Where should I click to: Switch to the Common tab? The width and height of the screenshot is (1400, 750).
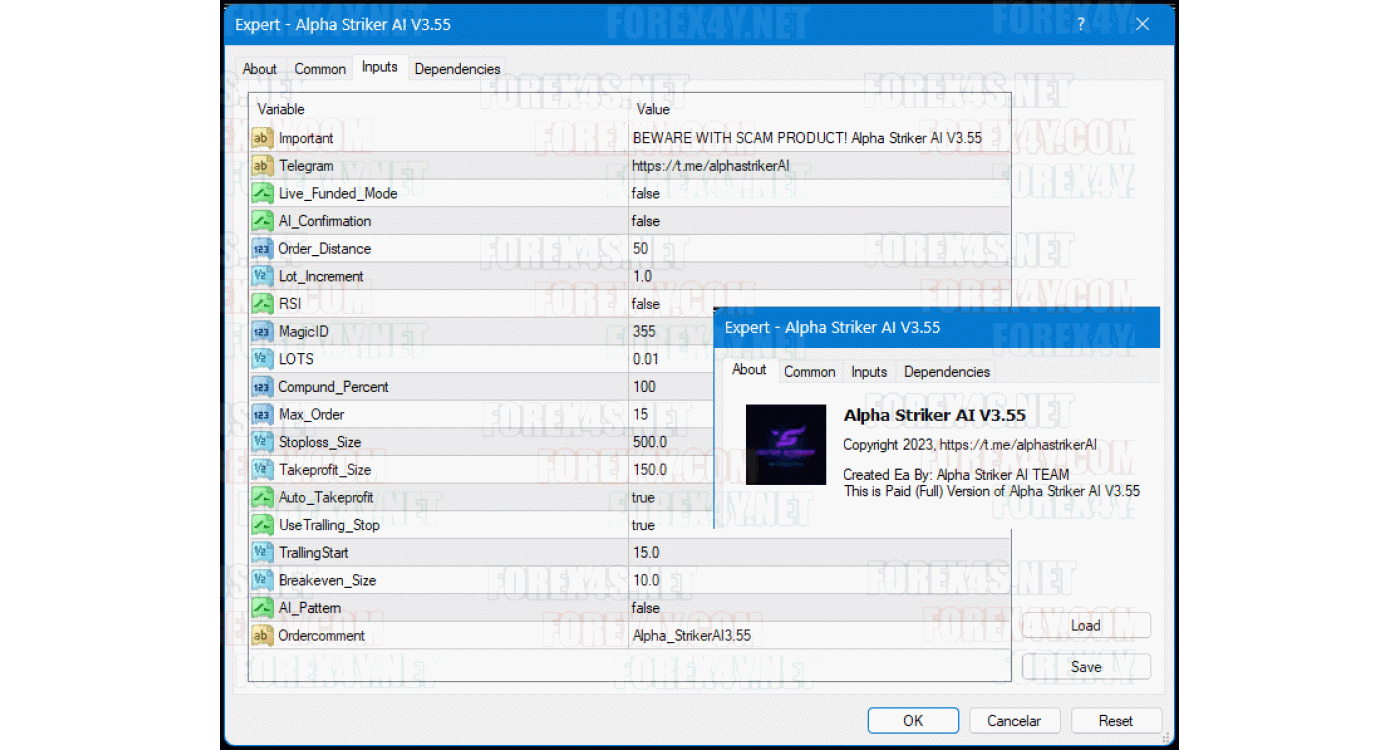click(x=320, y=69)
